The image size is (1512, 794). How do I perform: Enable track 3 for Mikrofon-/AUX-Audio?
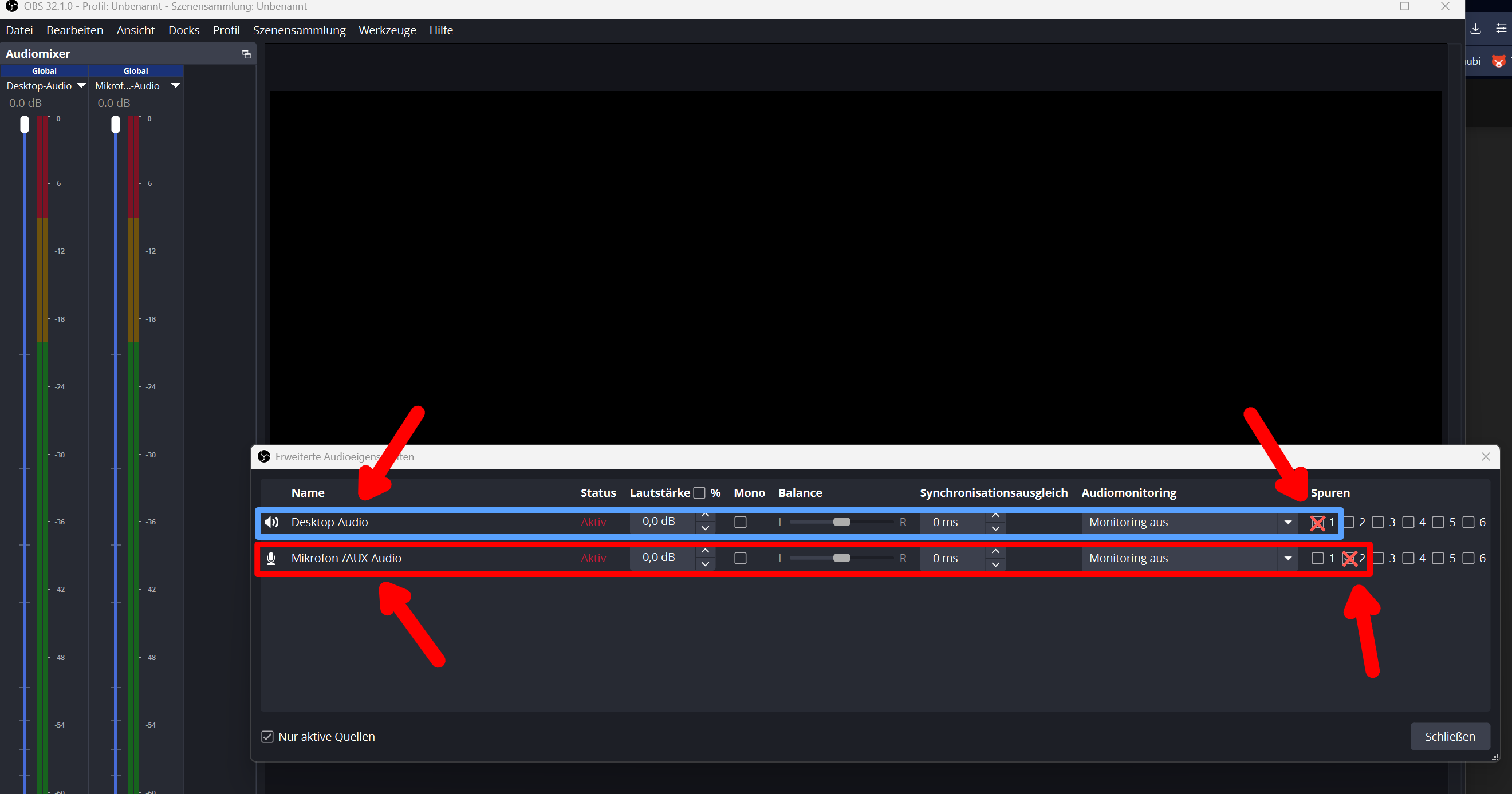pos(1378,558)
